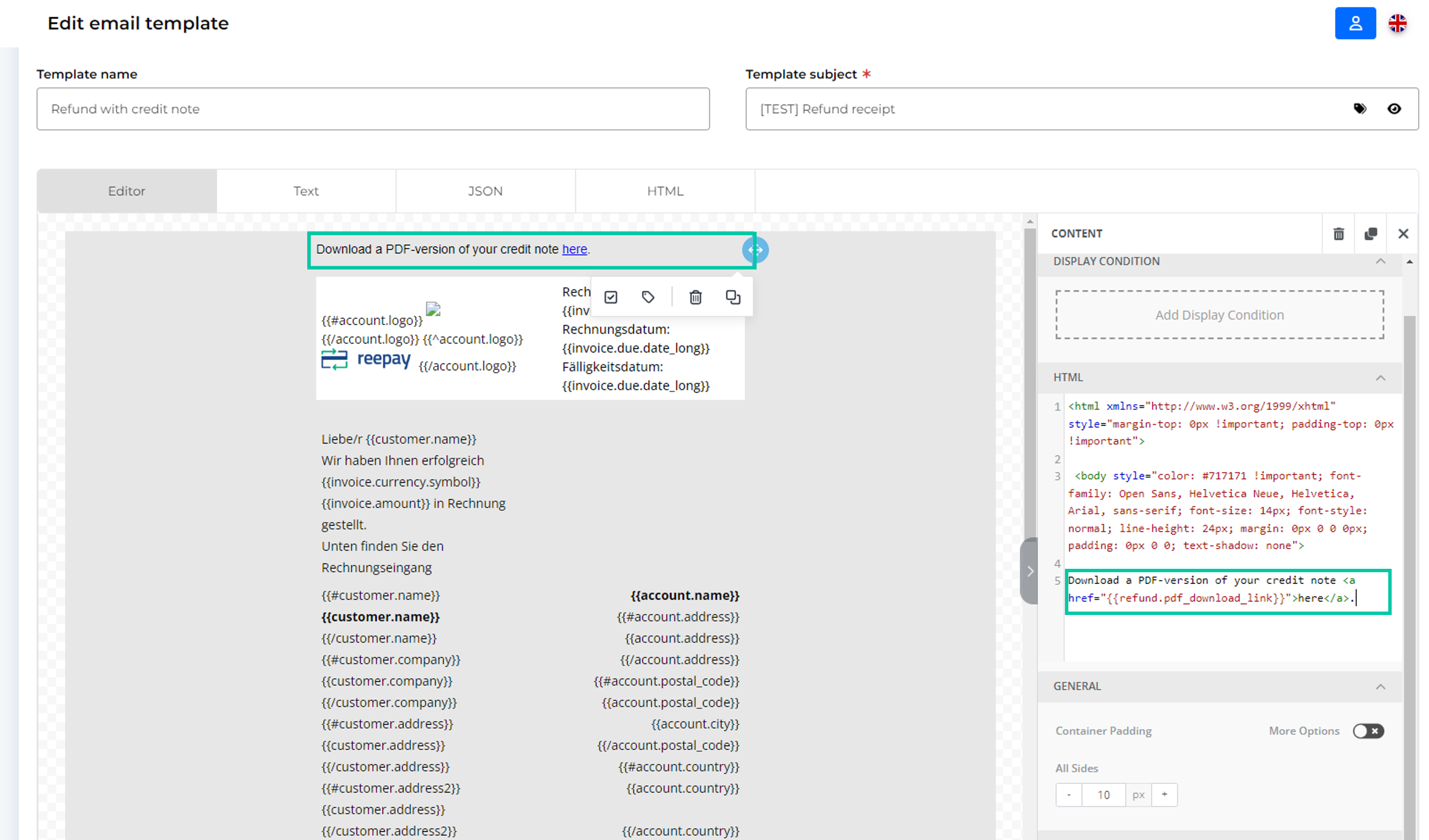Increase padding with plus button
This screenshot has height=840, width=1429.
(1164, 795)
